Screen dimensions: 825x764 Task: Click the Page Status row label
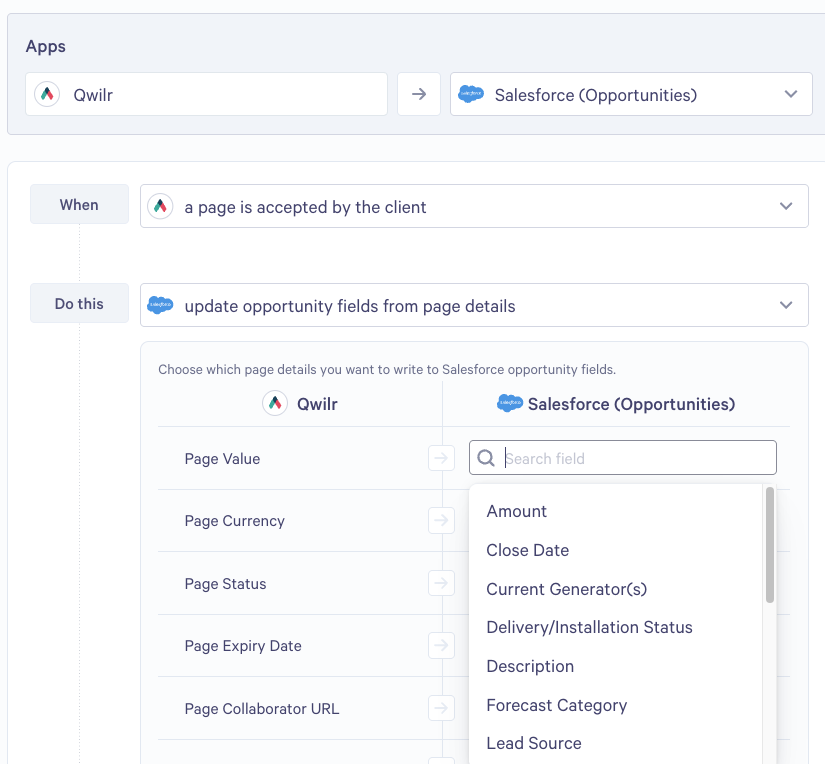225,584
